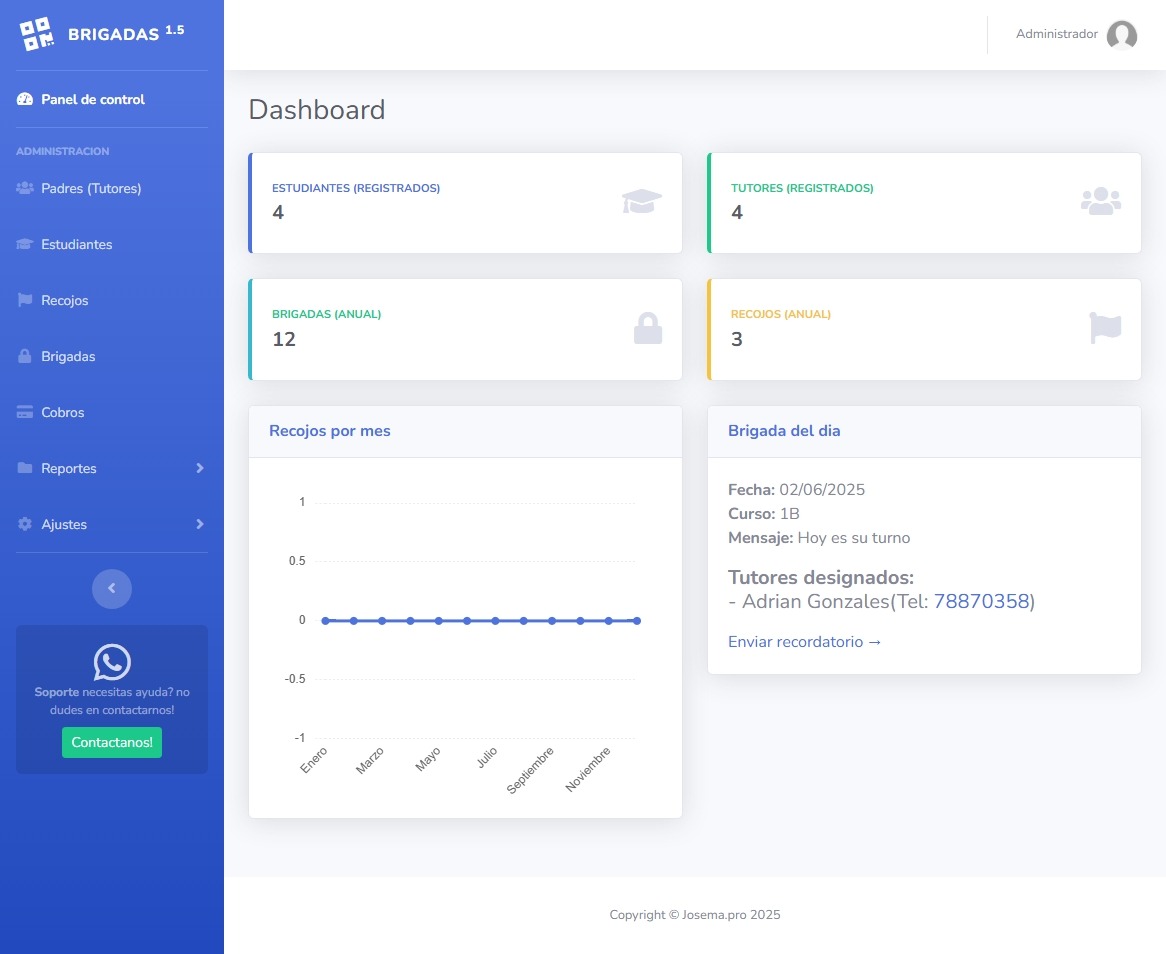Click the tutors group icon on Tutores card
This screenshot has height=954, width=1166.
(1101, 200)
